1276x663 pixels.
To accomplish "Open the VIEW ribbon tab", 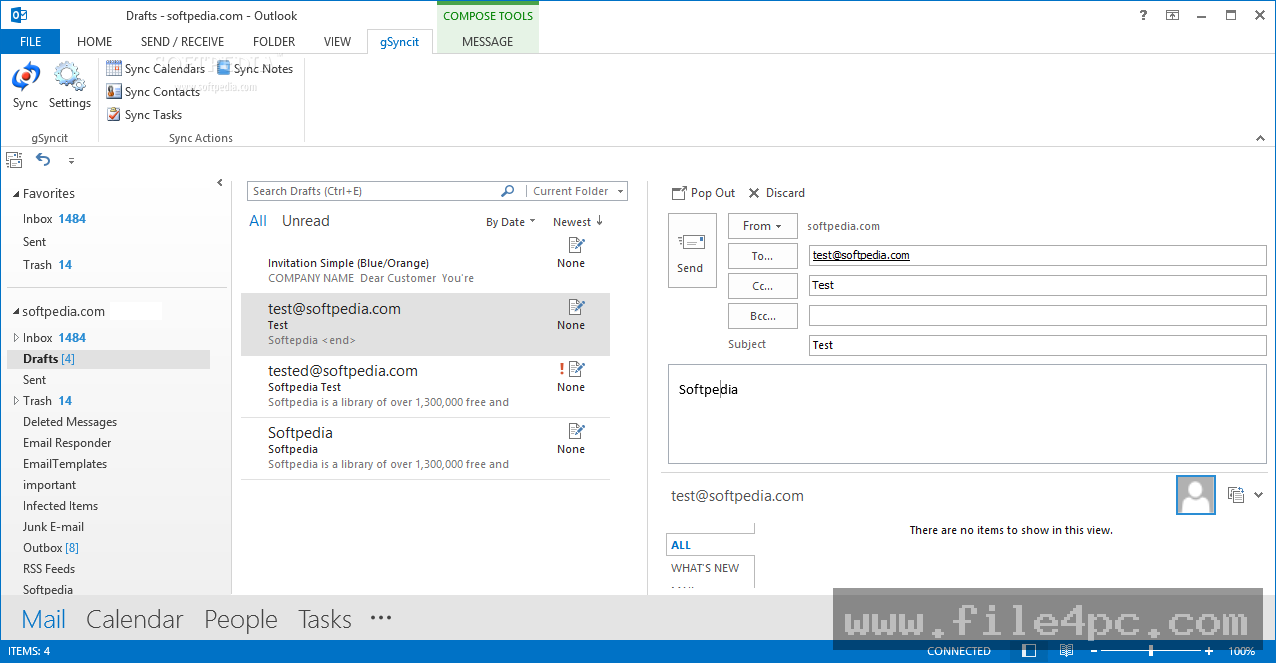I will point(337,42).
